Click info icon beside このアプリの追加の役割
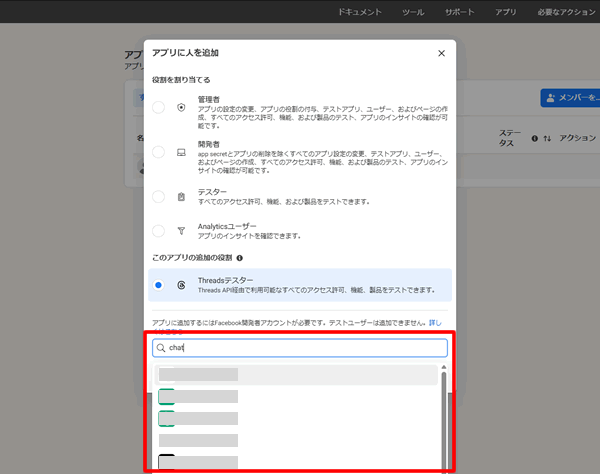 (239, 257)
